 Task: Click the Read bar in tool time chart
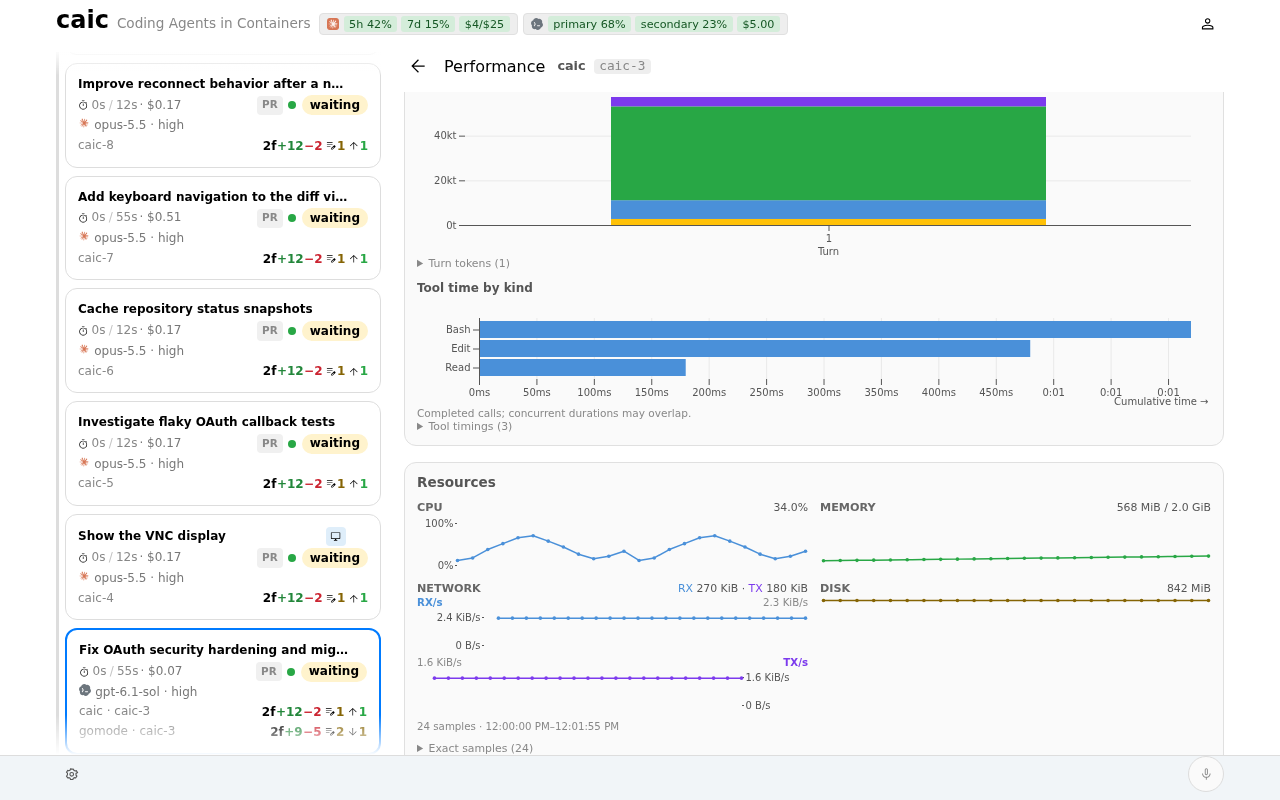point(583,367)
